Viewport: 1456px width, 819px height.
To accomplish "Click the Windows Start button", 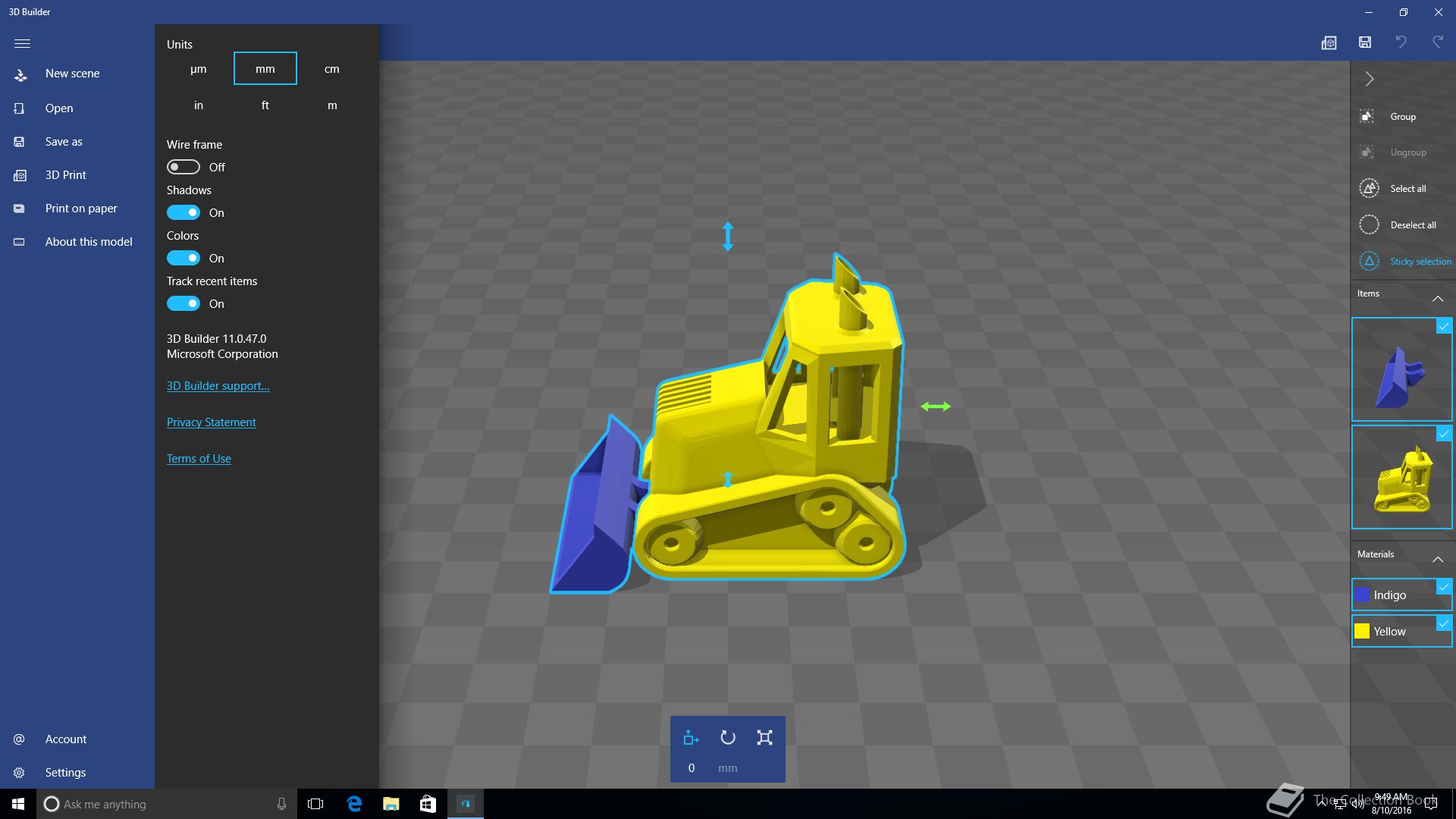I will point(18,804).
